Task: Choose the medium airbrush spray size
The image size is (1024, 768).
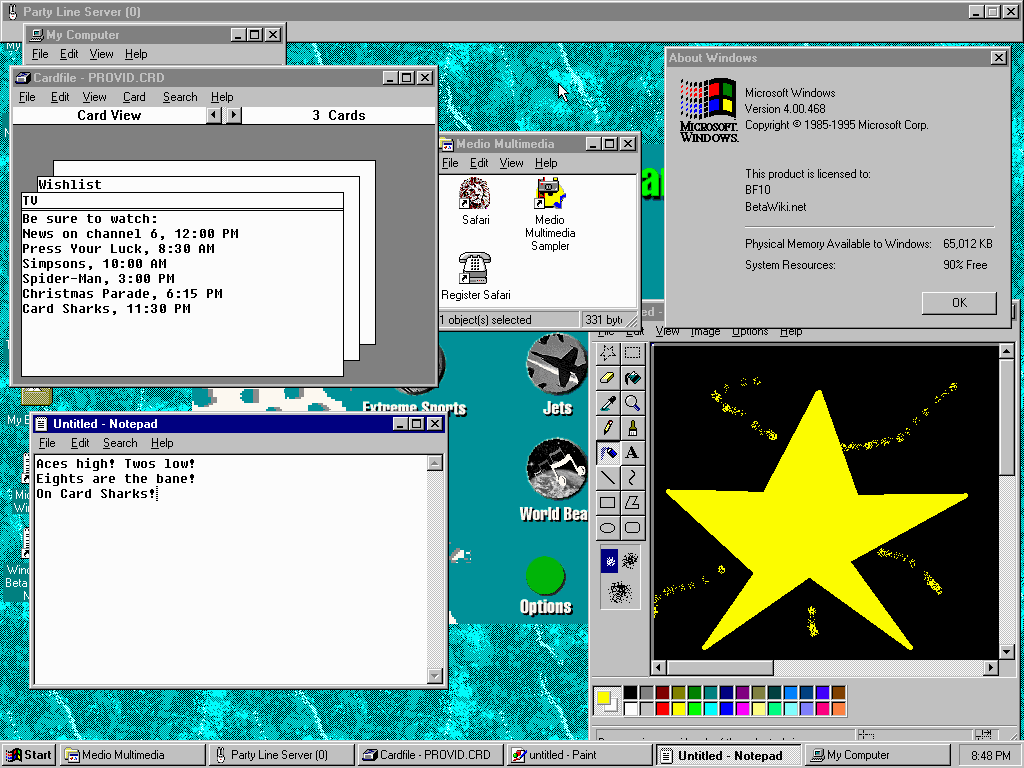Action: 631,561
